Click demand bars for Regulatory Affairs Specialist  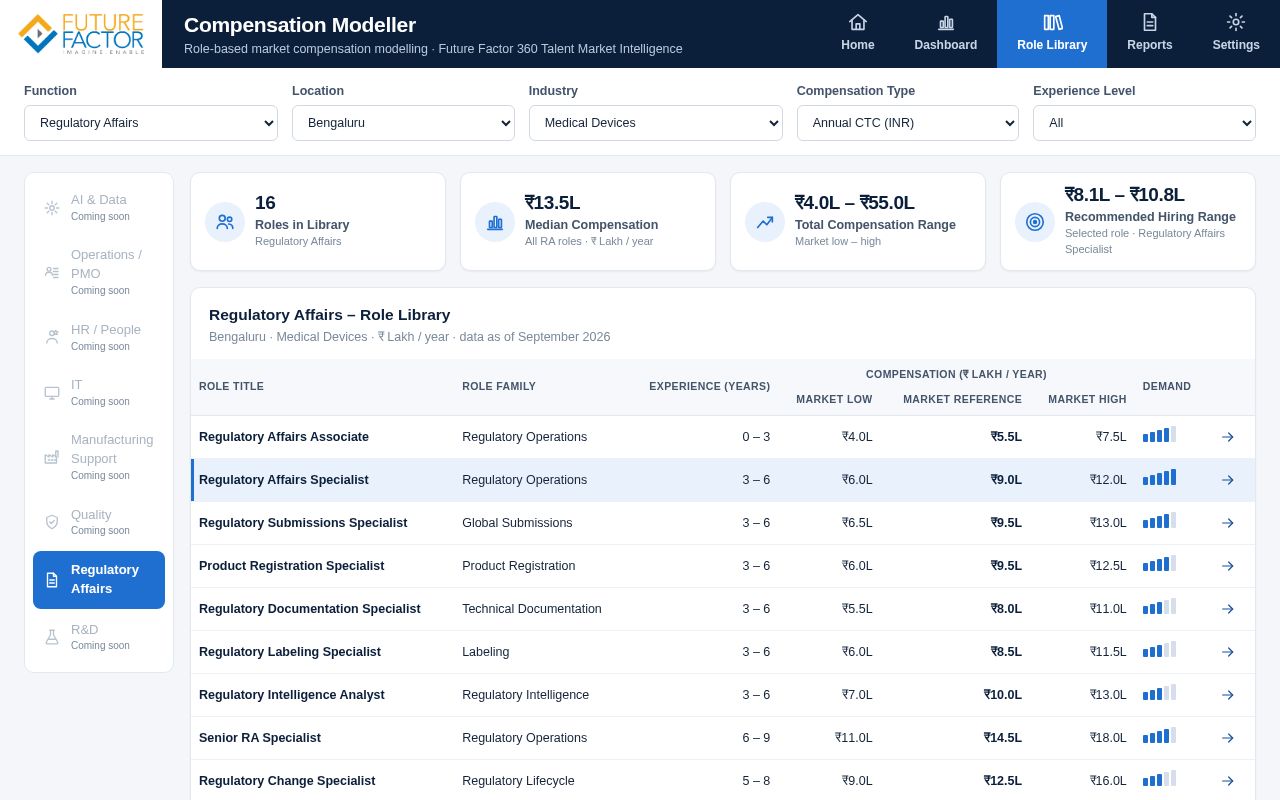pyautogui.click(x=1159, y=478)
